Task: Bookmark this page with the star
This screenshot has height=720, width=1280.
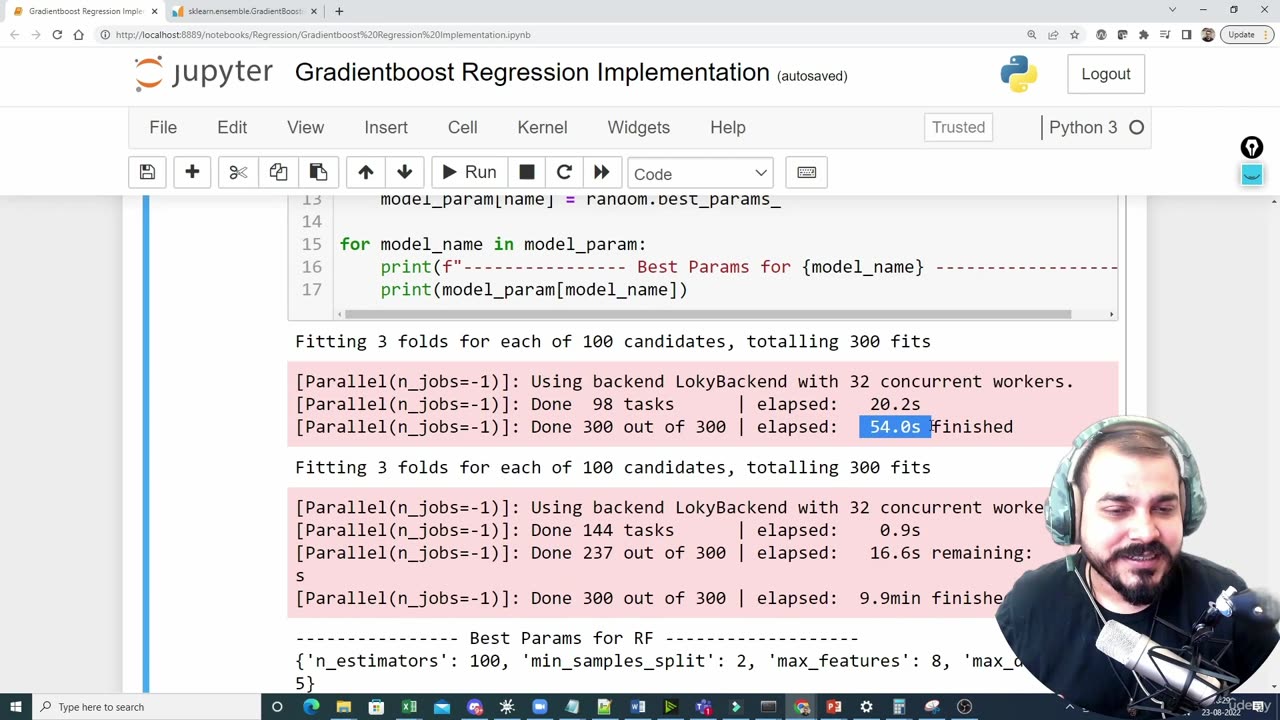Action: pyautogui.click(x=1075, y=34)
